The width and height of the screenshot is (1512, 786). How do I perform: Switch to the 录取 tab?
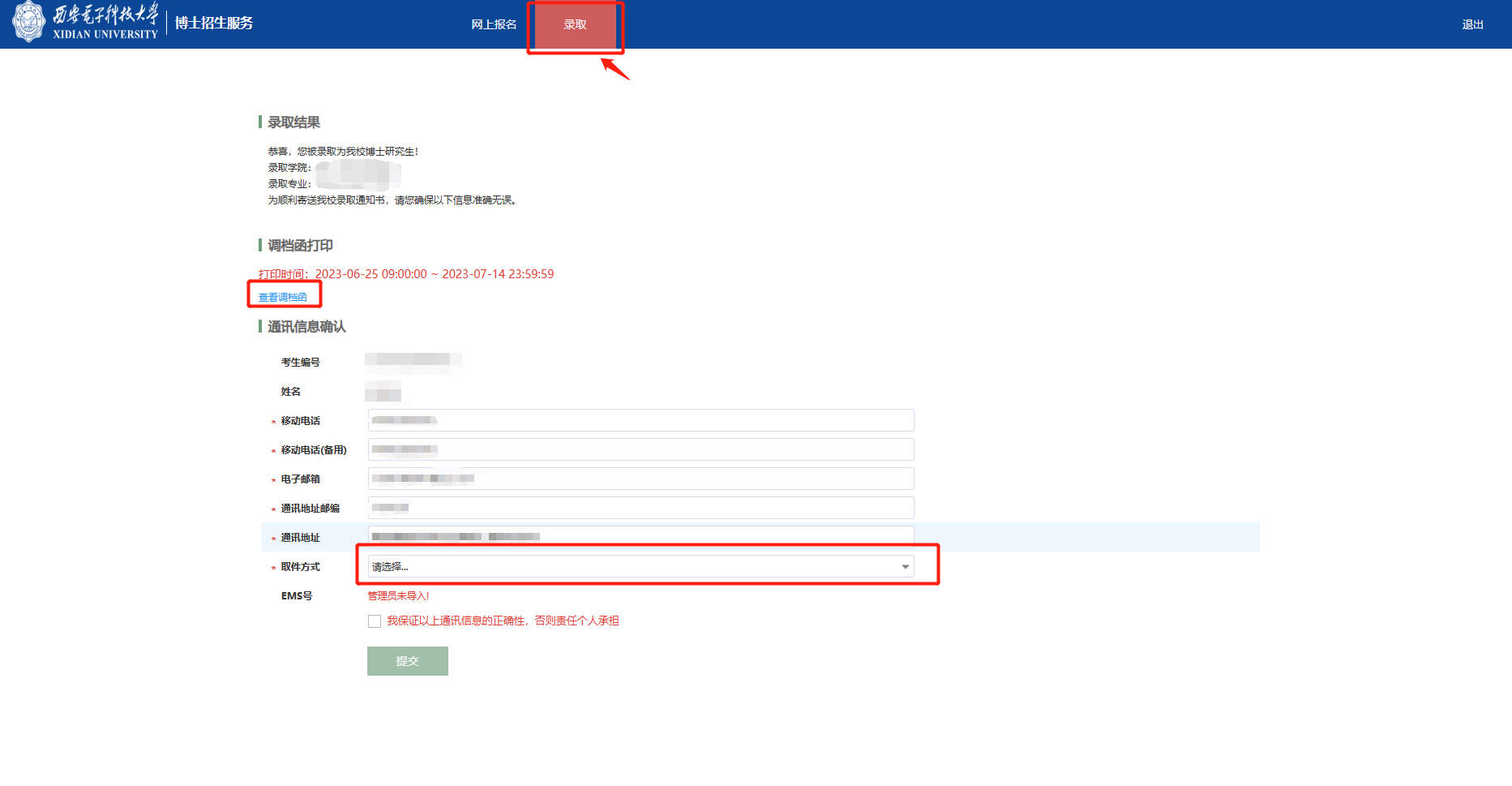pos(575,24)
